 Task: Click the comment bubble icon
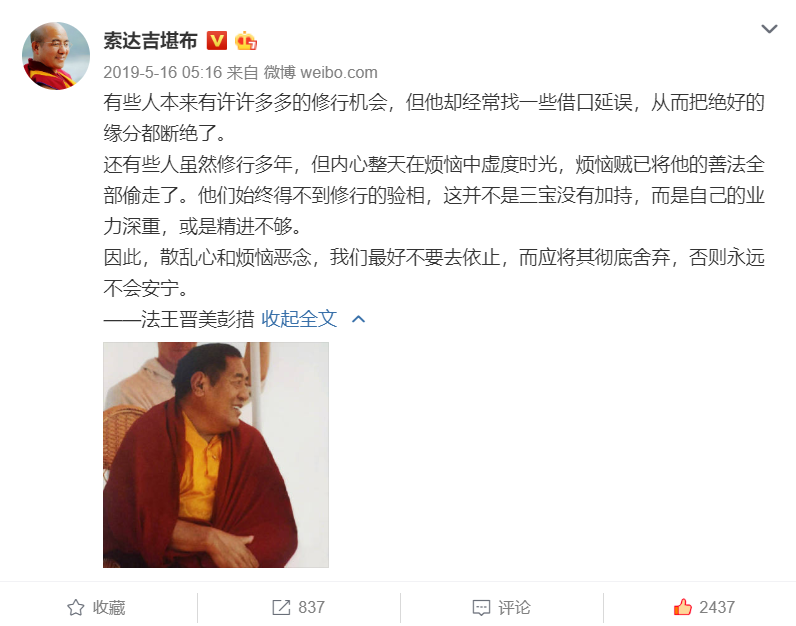[x=481, y=608]
